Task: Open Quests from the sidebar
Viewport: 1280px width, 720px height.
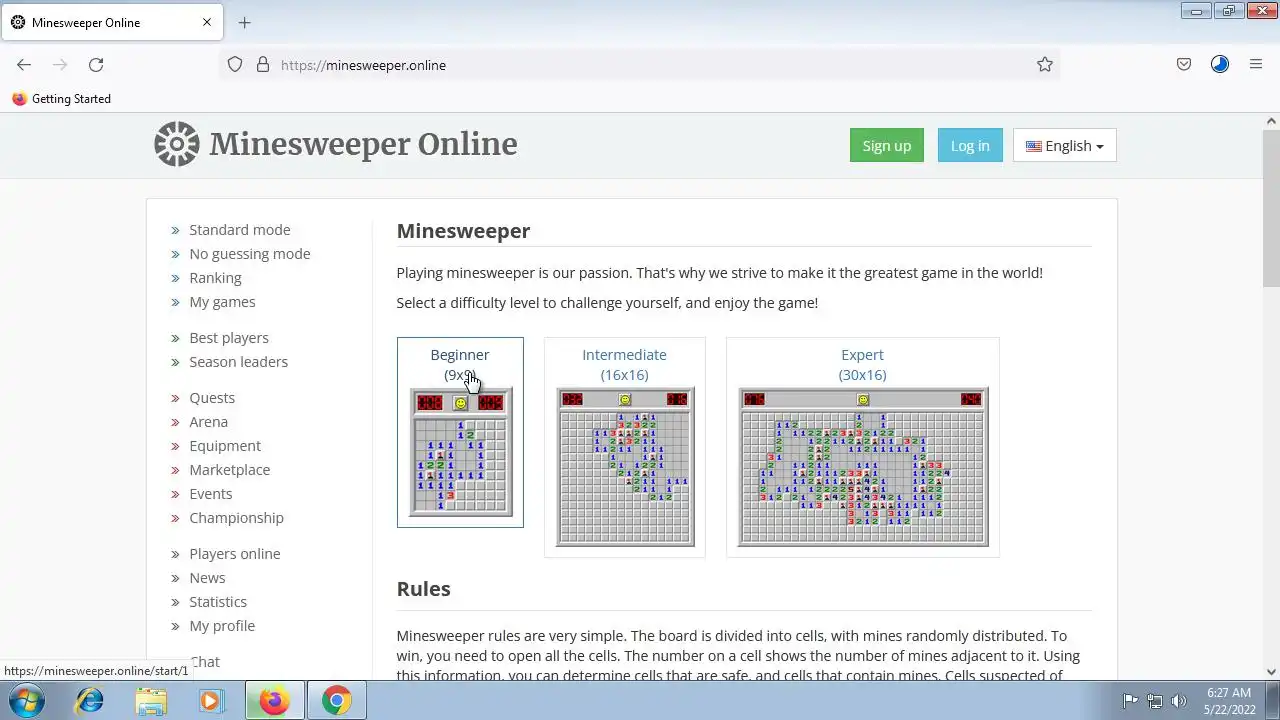Action: [x=212, y=398]
